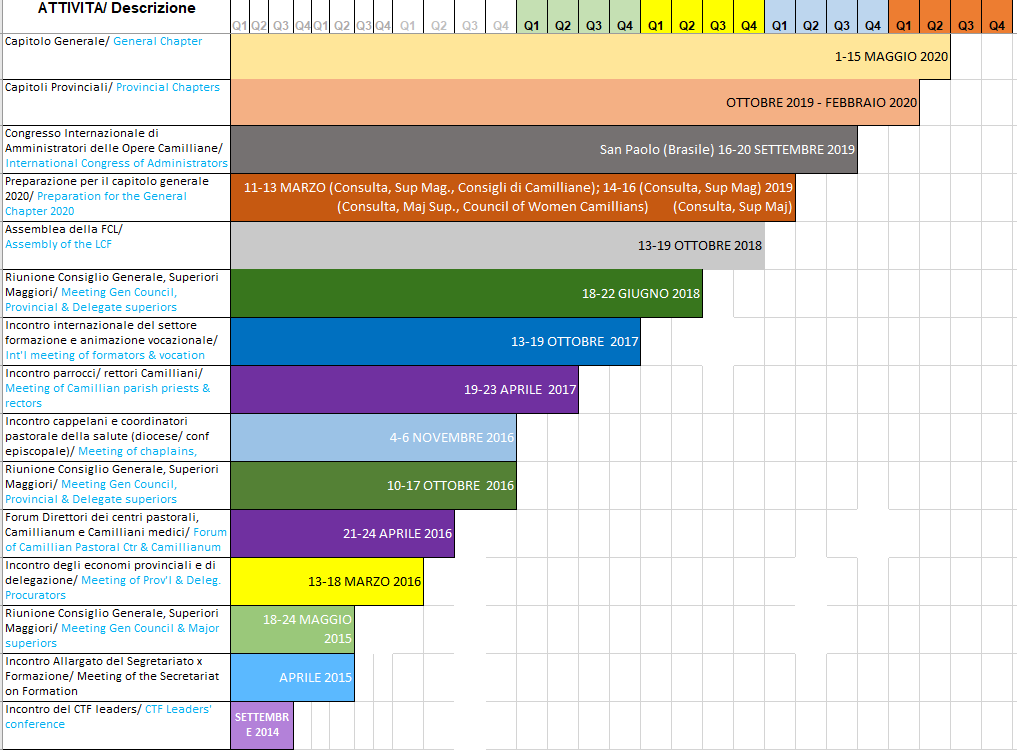This screenshot has width=1017, height=750.
Task: Select the 18-22 GIUGNO 2018 green bar
Action: [466, 293]
